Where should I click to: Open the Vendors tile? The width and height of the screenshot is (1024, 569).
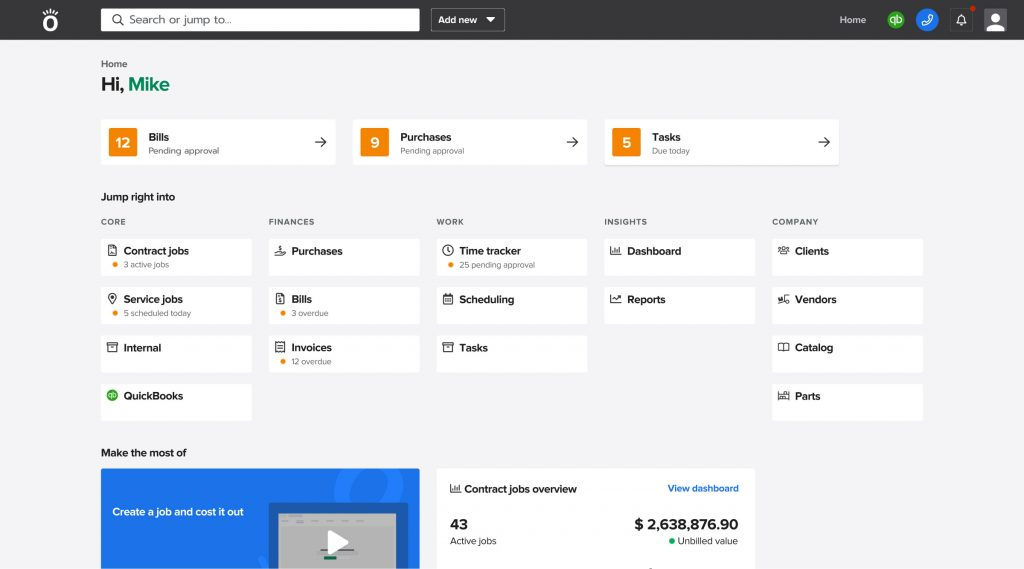(847, 305)
